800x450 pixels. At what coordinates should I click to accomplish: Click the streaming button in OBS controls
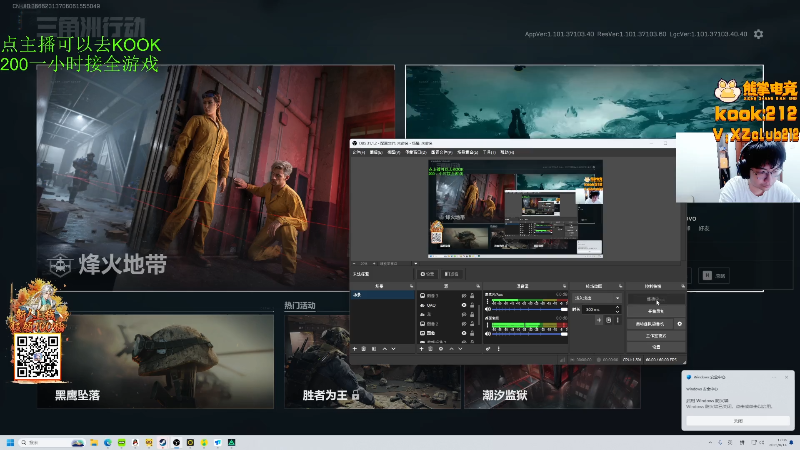click(656, 299)
